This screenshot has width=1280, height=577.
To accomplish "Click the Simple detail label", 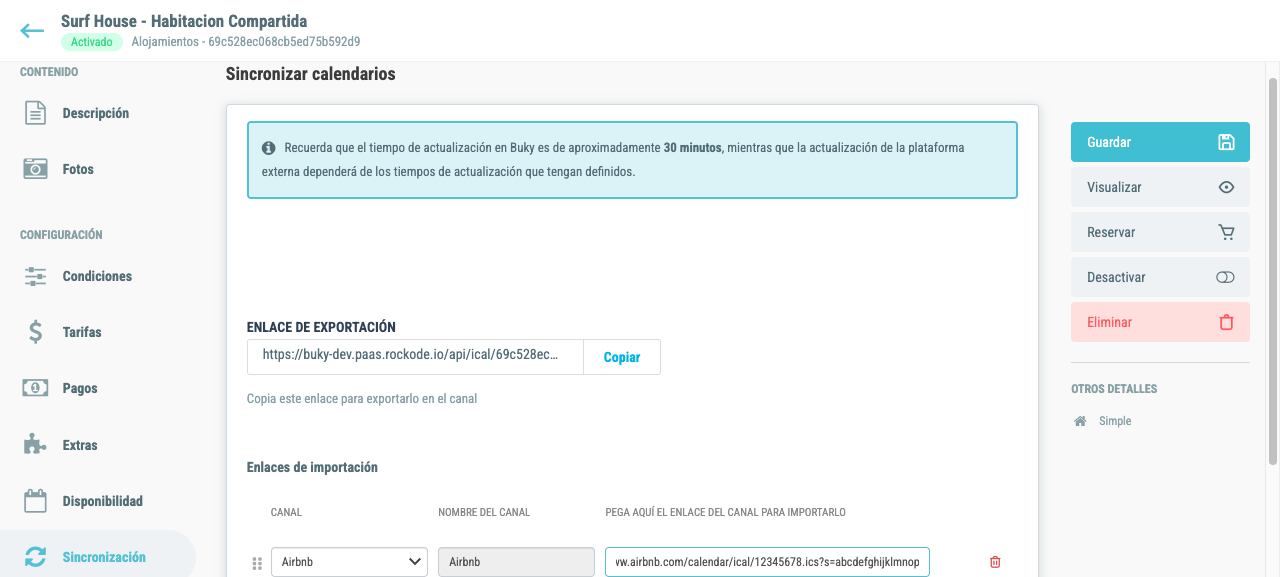I will pos(1115,421).
